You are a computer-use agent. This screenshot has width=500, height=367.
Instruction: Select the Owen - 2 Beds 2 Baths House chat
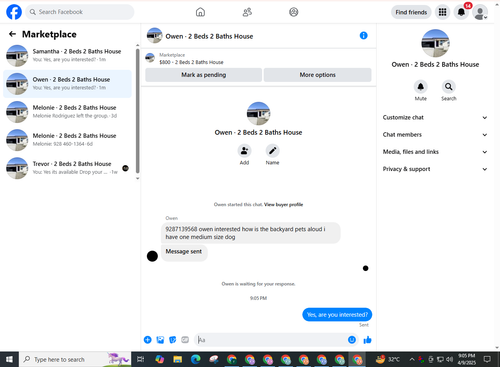tap(67, 84)
